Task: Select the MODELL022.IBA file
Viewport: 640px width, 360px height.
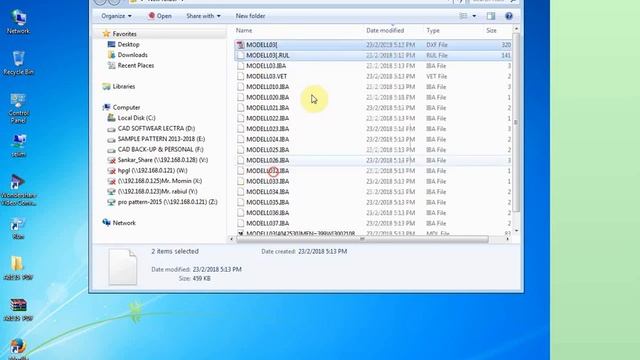Action: 373,118
